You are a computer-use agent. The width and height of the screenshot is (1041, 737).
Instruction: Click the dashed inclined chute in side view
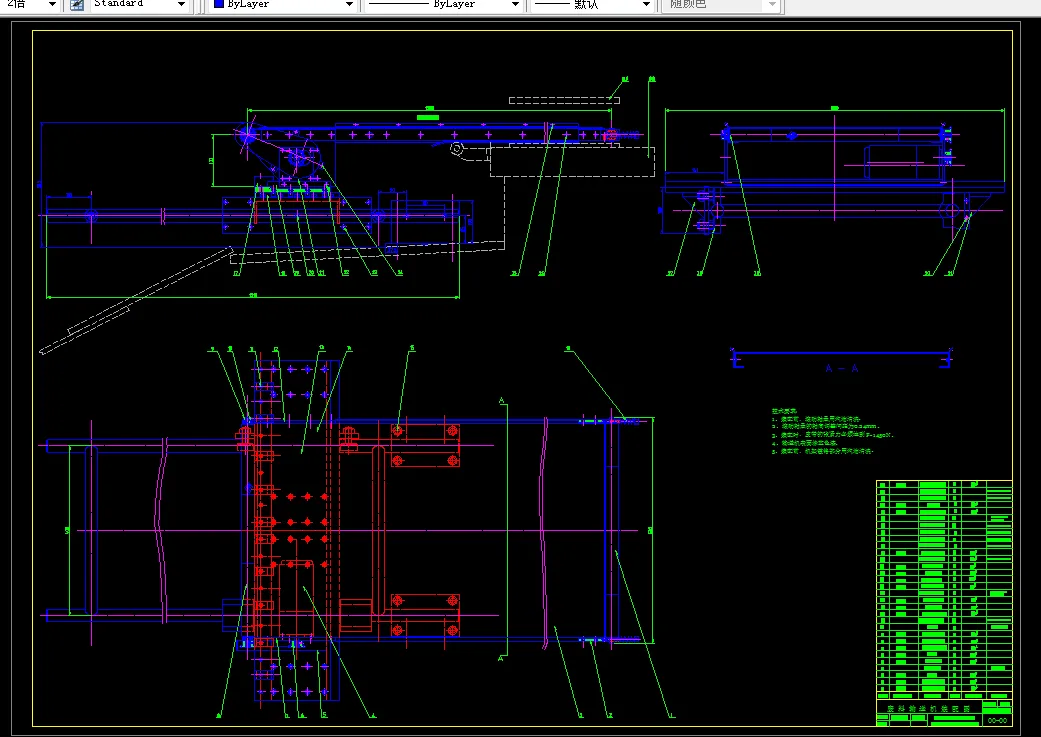[136, 301]
